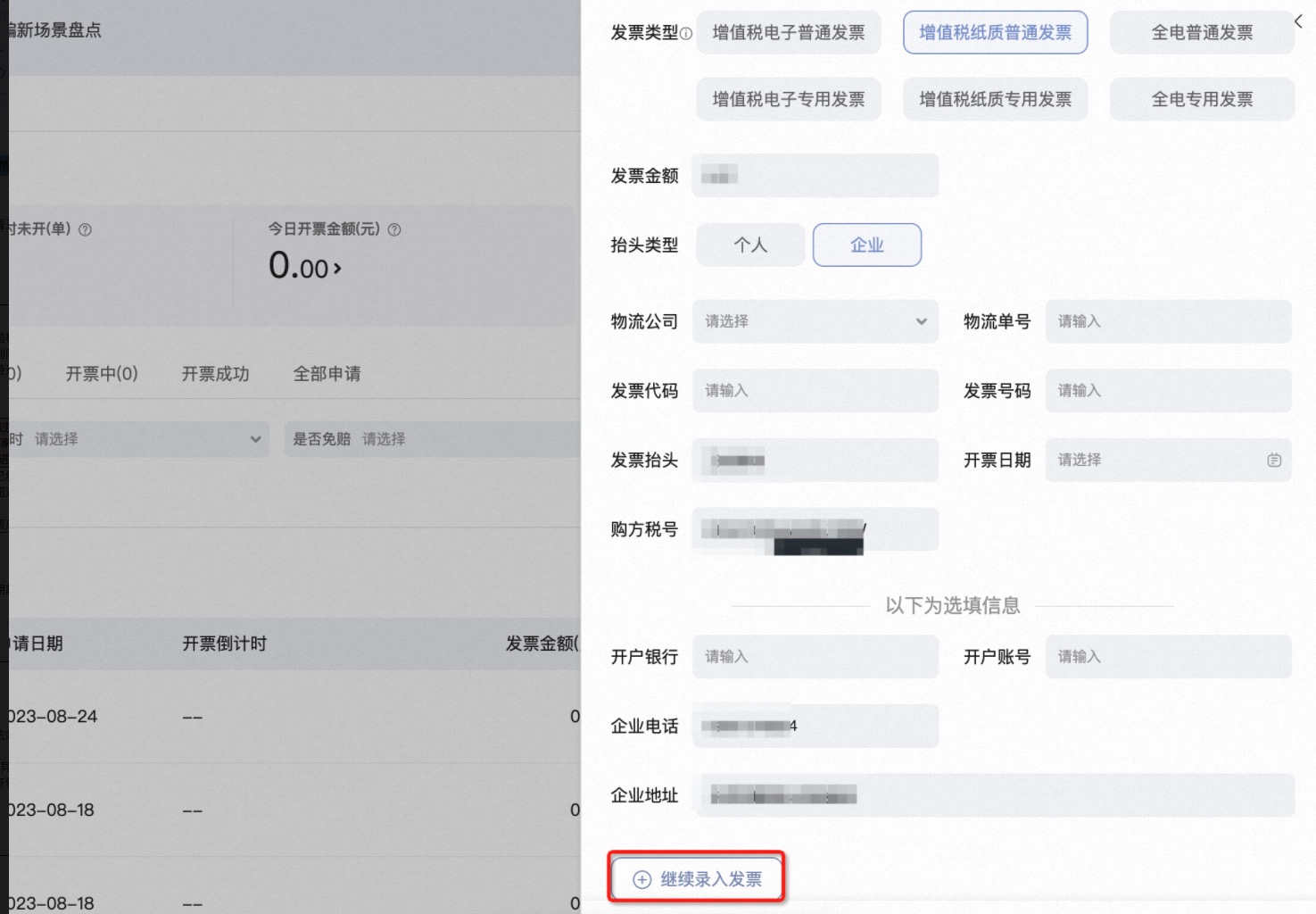Choose 个人 as the 抬头类型
The height and width of the screenshot is (914, 1316).
(x=750, y=245)
